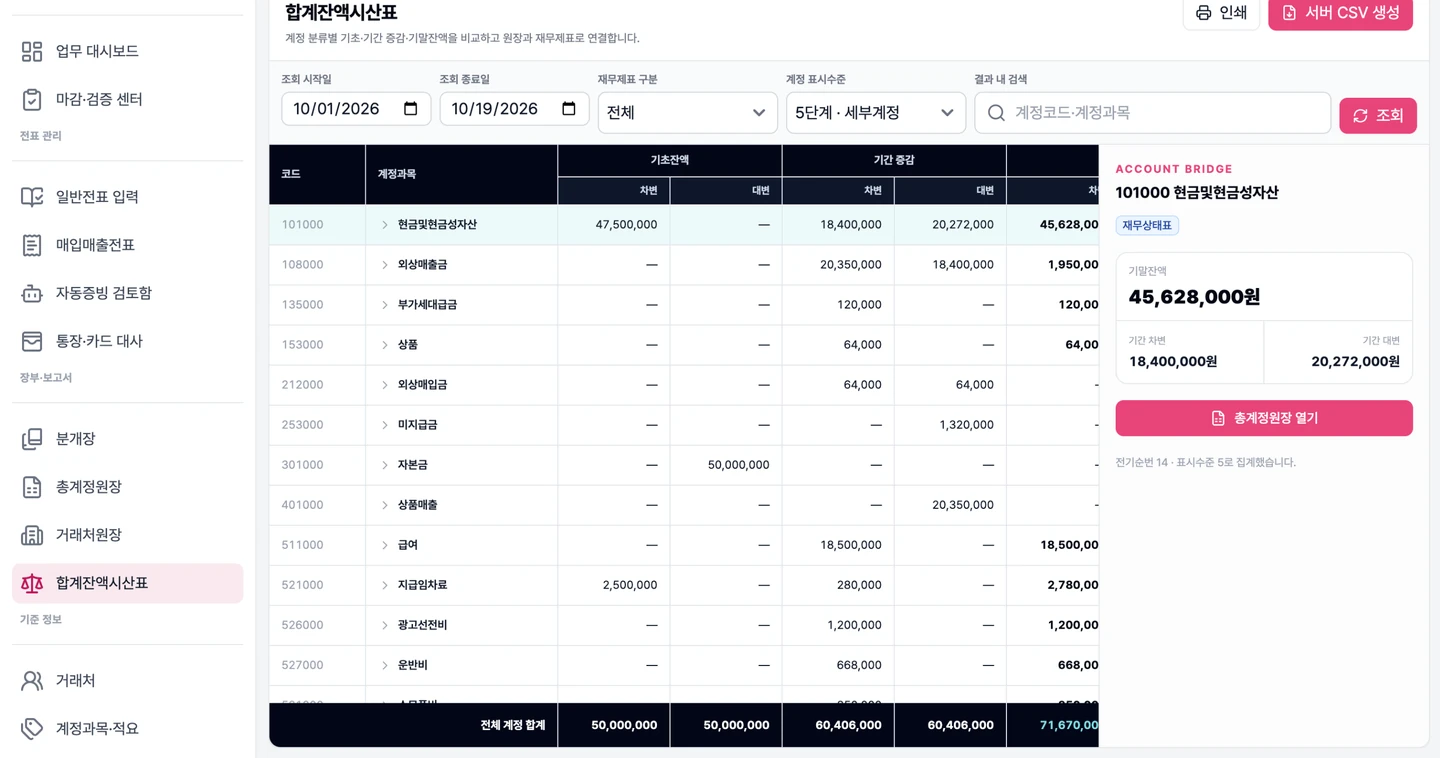The height and width of the screenshot is (758, 1440).
Task: Open calendar picker for 조회 종료일
Action: (x=568, y=109)
